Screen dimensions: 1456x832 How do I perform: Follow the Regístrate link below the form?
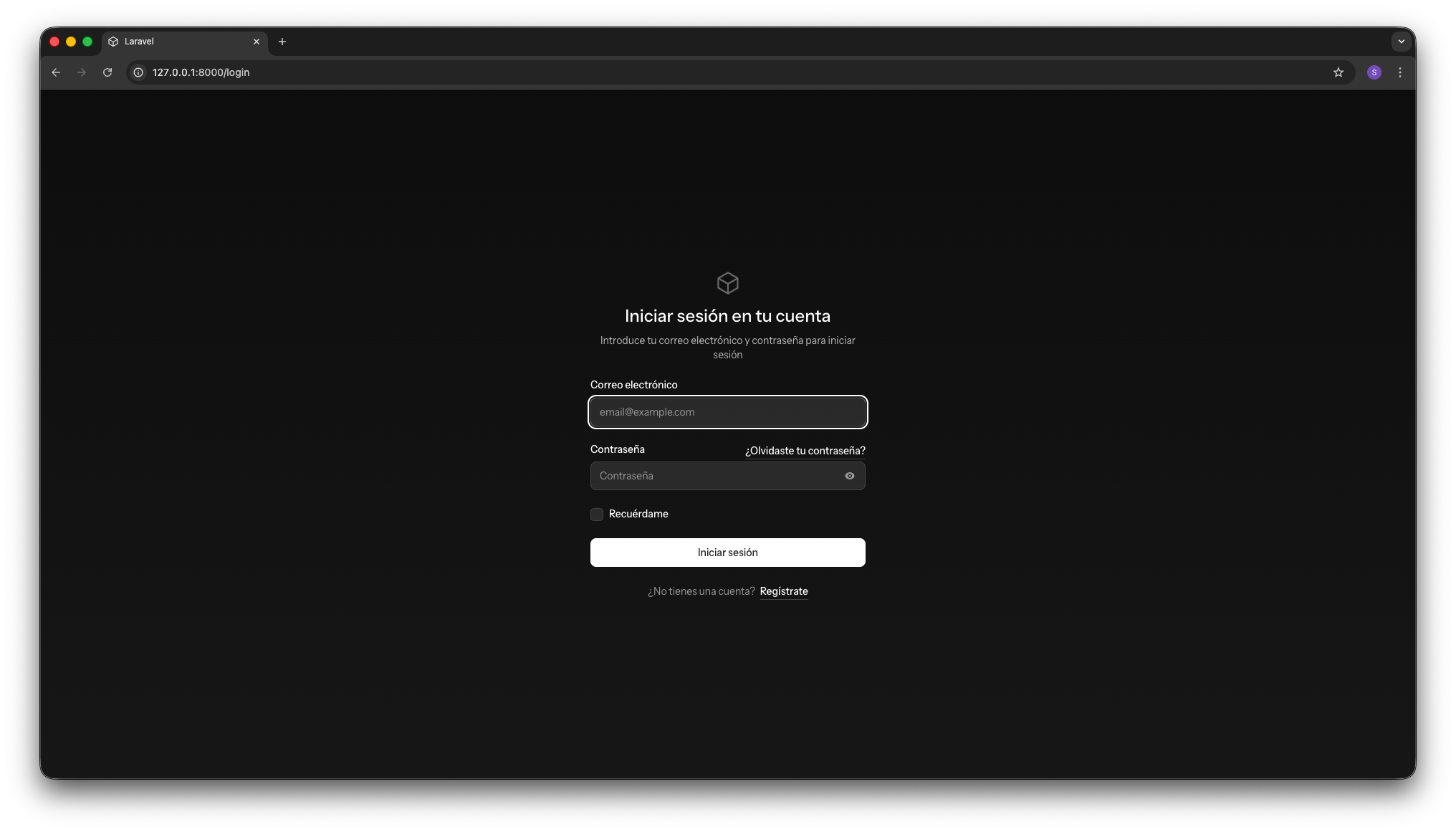coord(783,591)
